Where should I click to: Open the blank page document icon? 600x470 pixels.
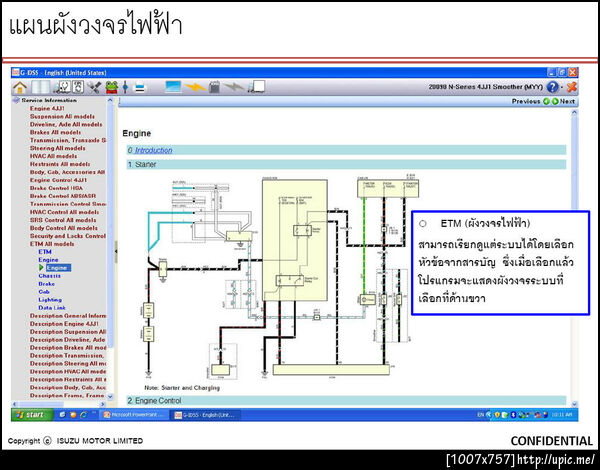pos(257,87)
